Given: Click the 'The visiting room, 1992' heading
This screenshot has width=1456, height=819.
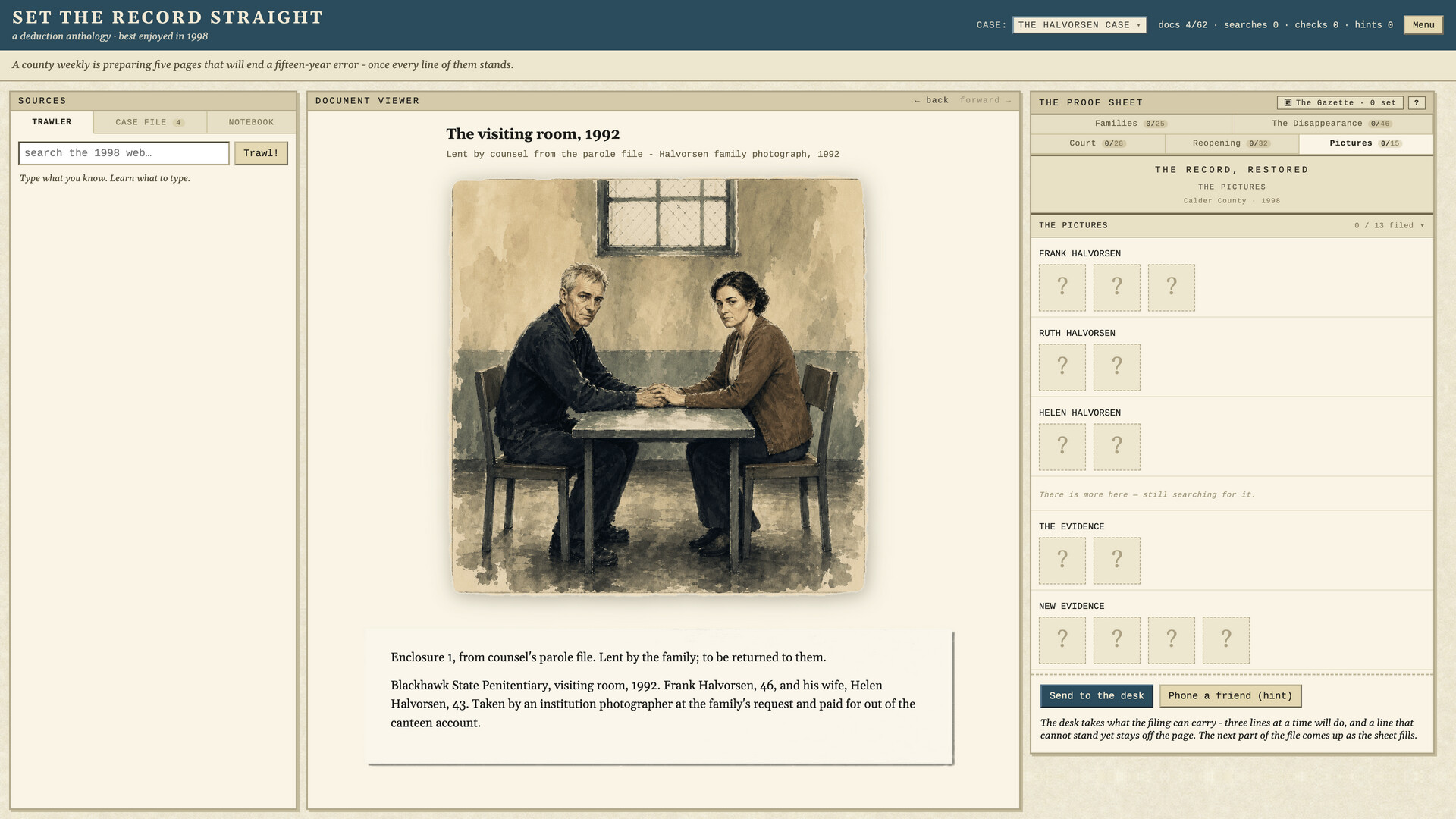Looking at the screenshot, I should click(x=532, y=134).
